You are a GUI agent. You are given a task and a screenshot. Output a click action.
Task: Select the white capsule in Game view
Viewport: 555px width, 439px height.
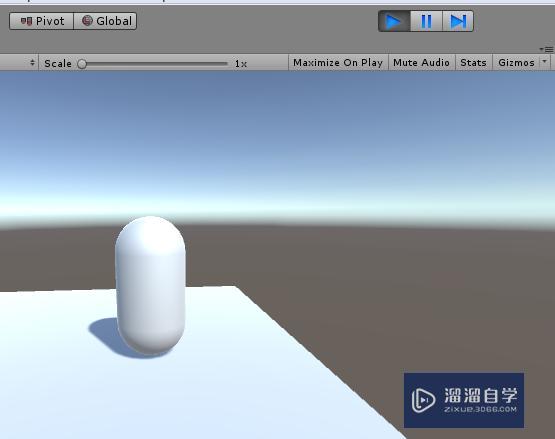coord(150,285)
